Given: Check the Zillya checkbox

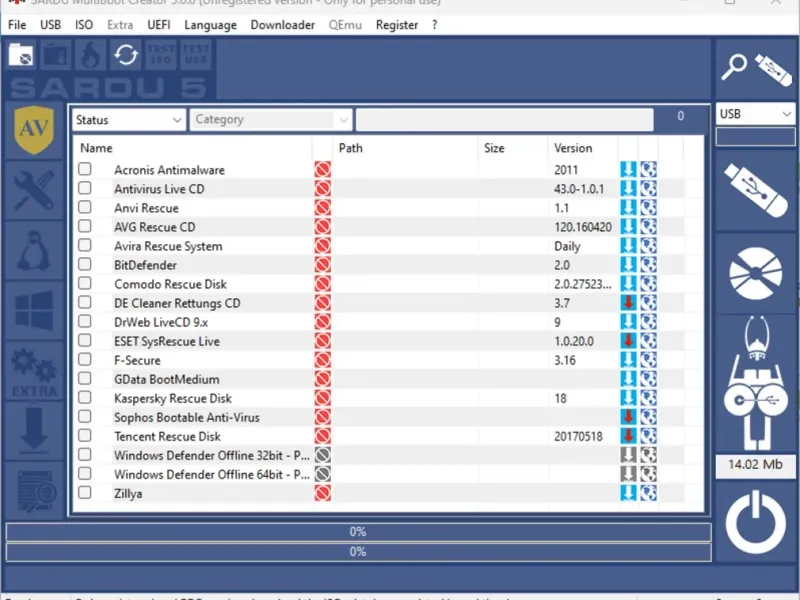Looking at the screenshot, I should pos(85,492).
